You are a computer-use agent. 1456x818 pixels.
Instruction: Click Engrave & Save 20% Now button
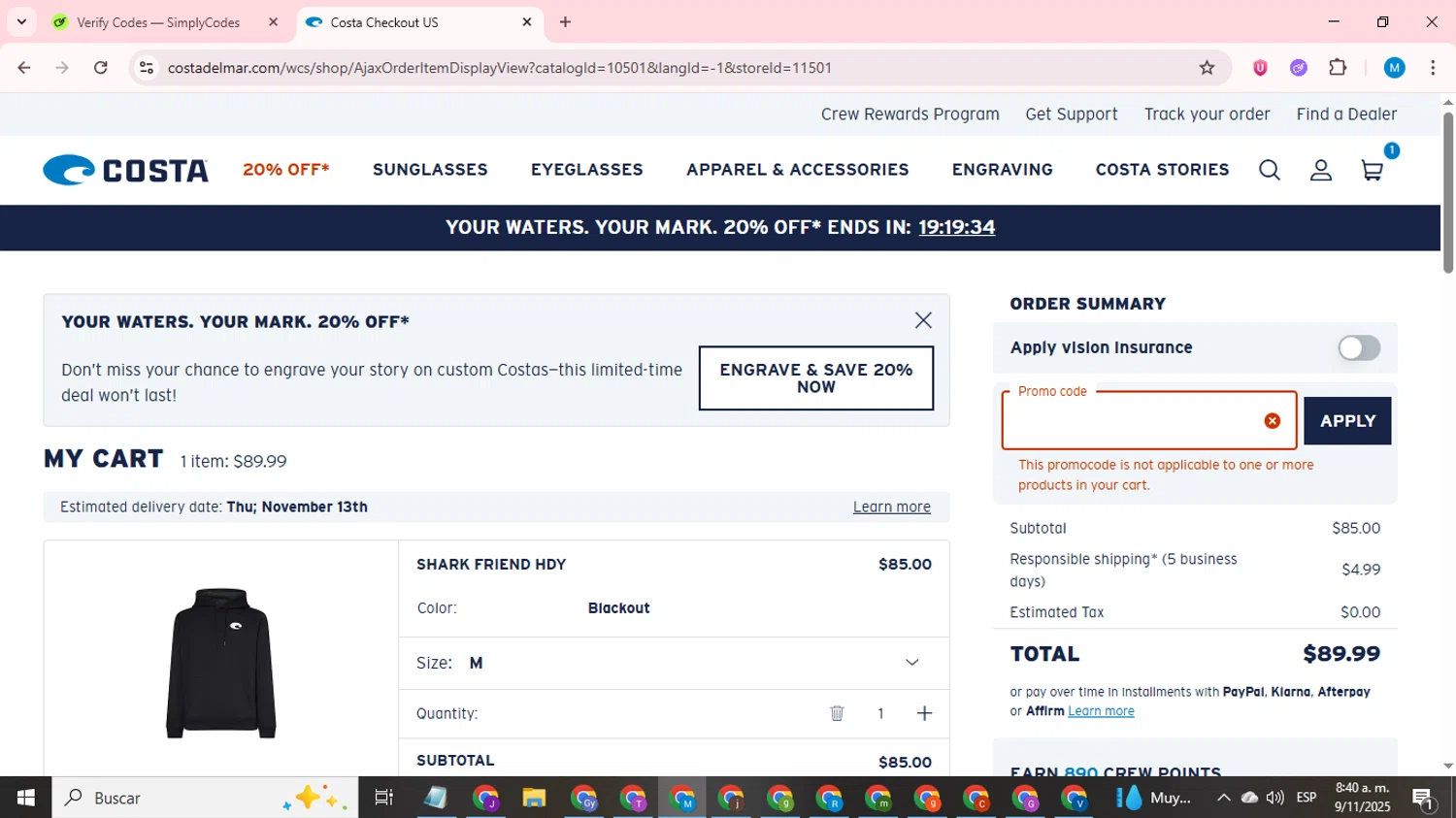click(816, 378)
